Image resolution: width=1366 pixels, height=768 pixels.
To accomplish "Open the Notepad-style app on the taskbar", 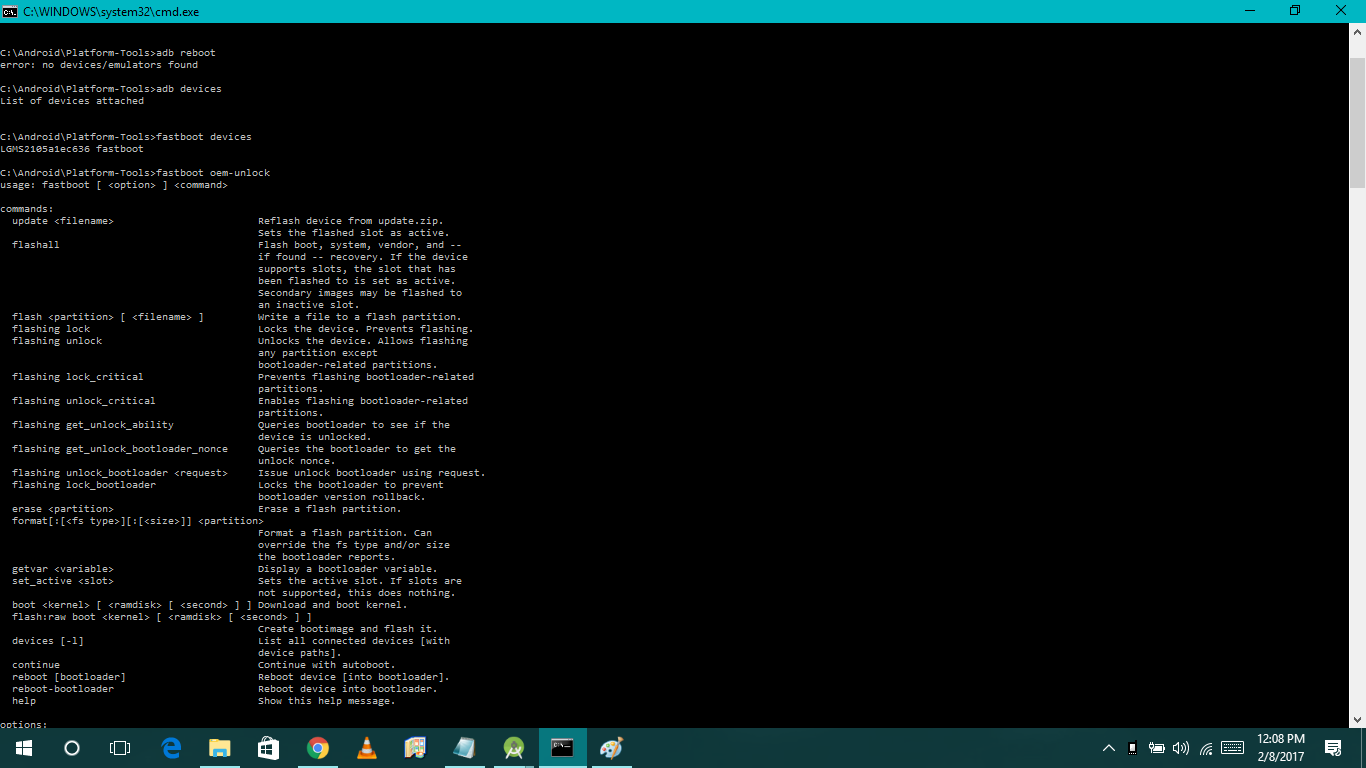I will tap(464, 748).
